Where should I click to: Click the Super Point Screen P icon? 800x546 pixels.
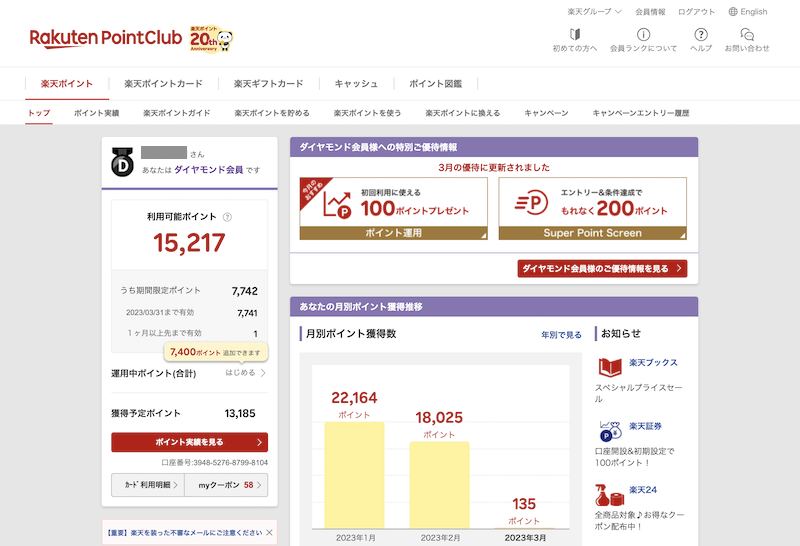[531, 203]
